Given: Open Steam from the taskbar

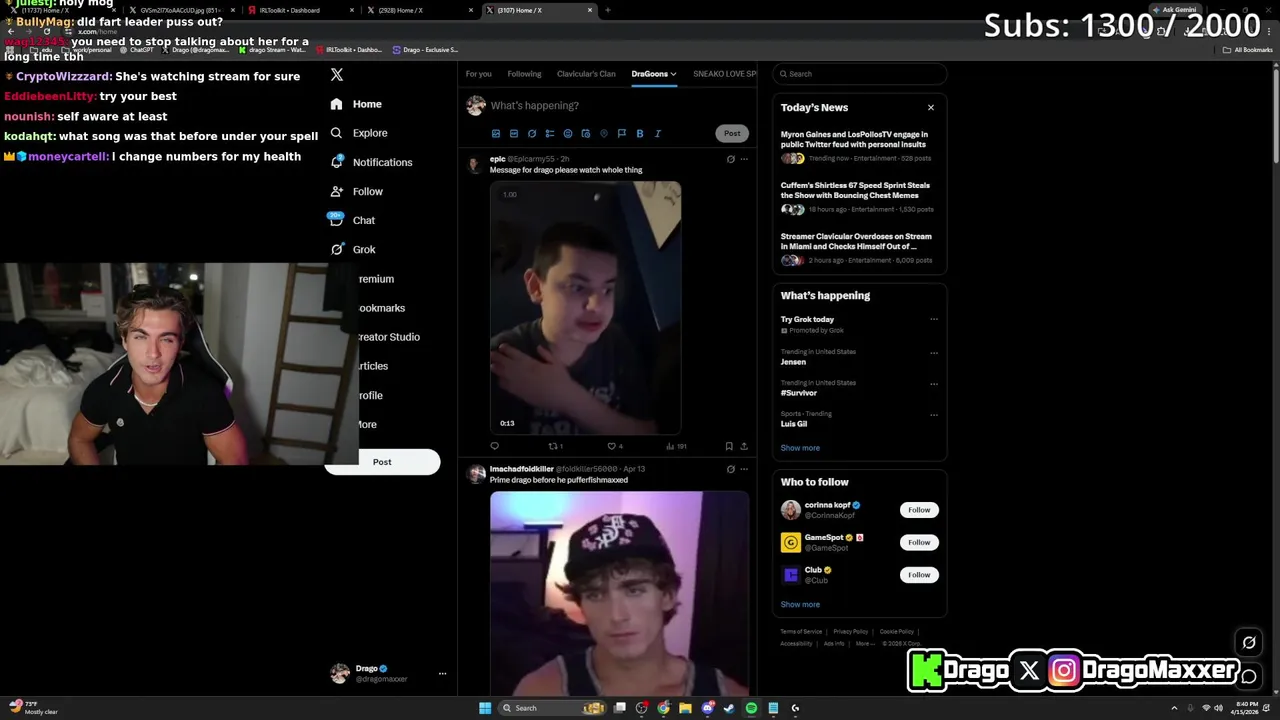Looking at the screenshot, I should (x=729, y=708).
